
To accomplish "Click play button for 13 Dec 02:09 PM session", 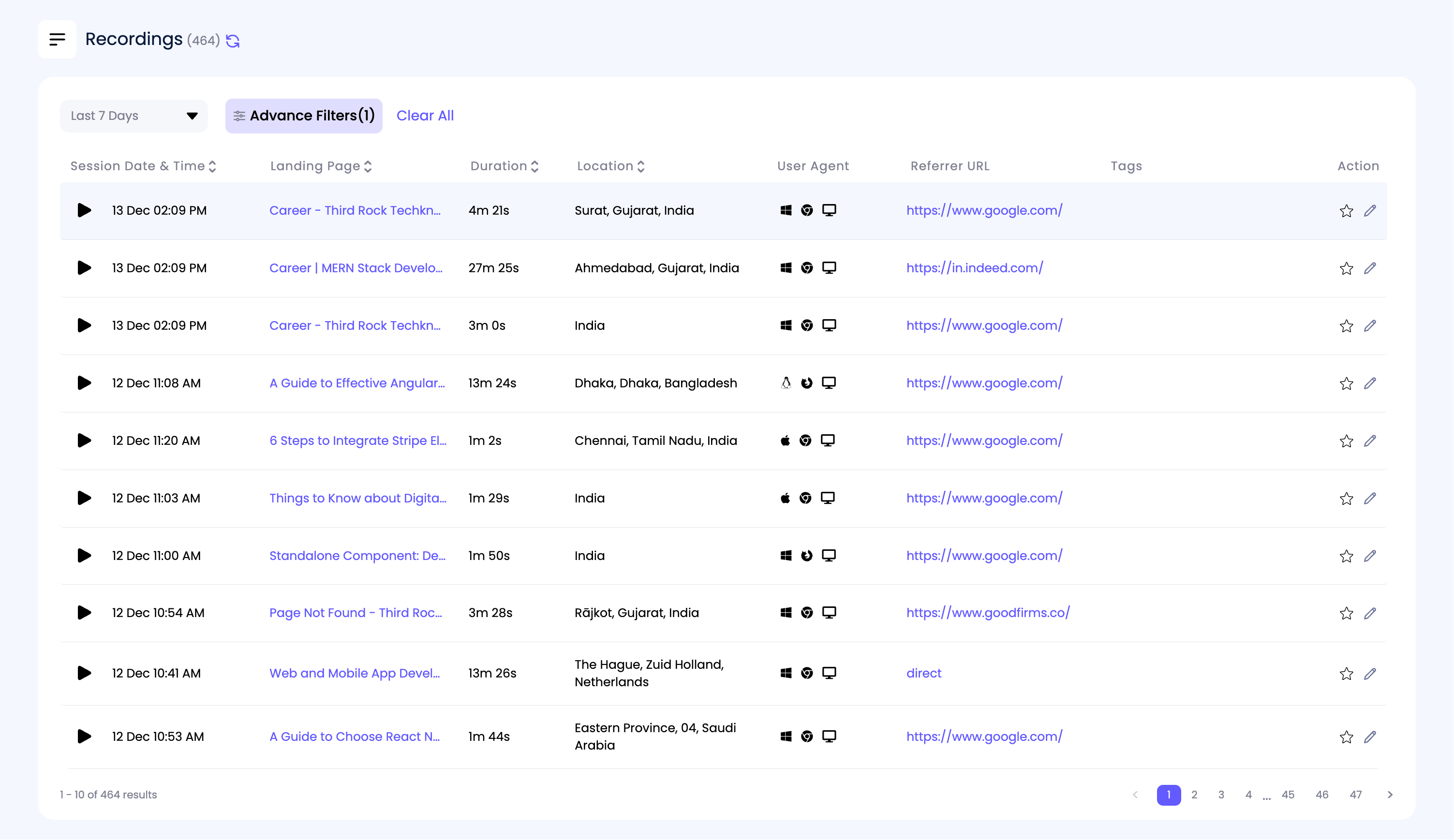I will coord(84,210).
